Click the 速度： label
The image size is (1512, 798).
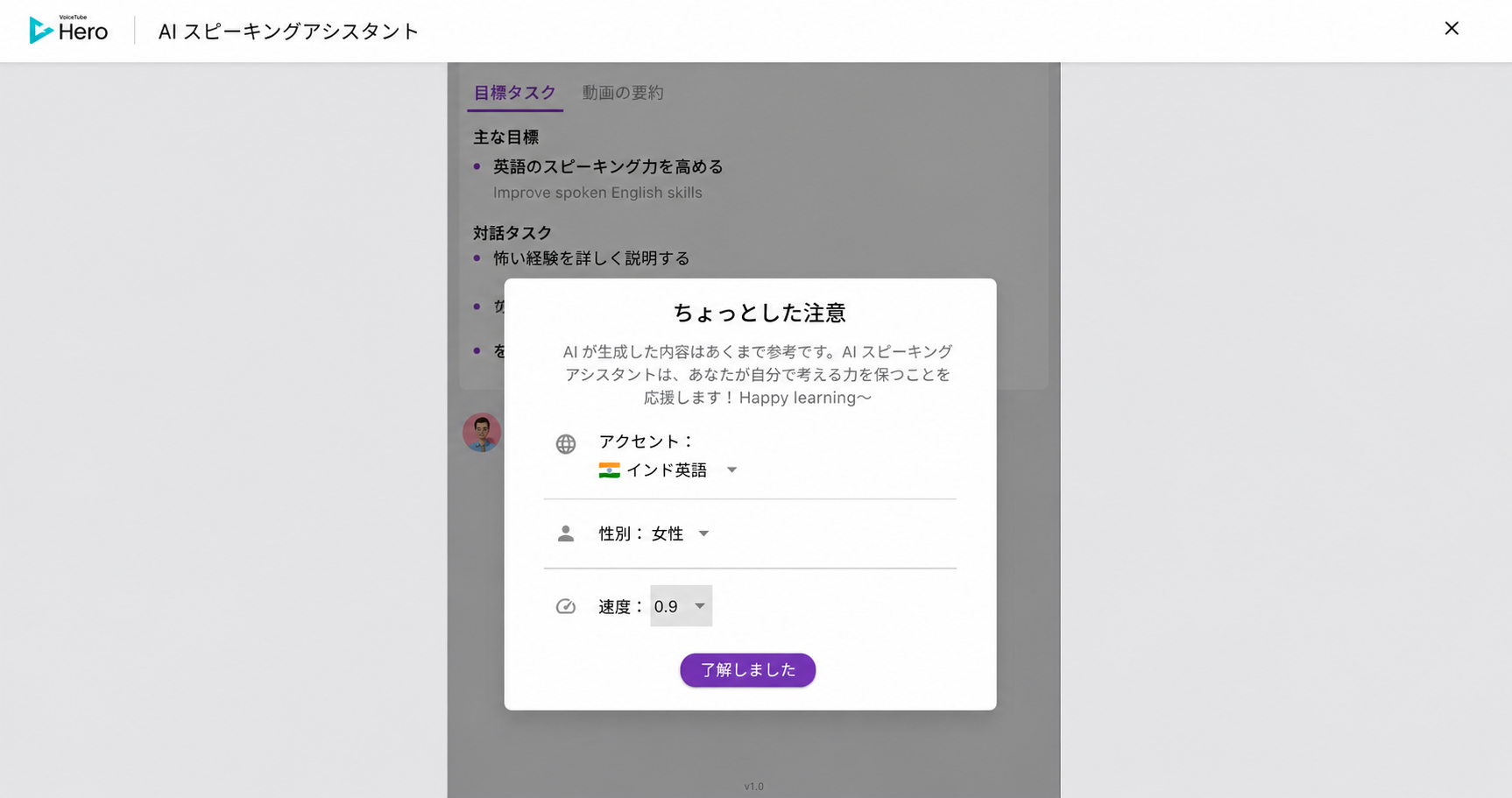[x=622, y=606]
